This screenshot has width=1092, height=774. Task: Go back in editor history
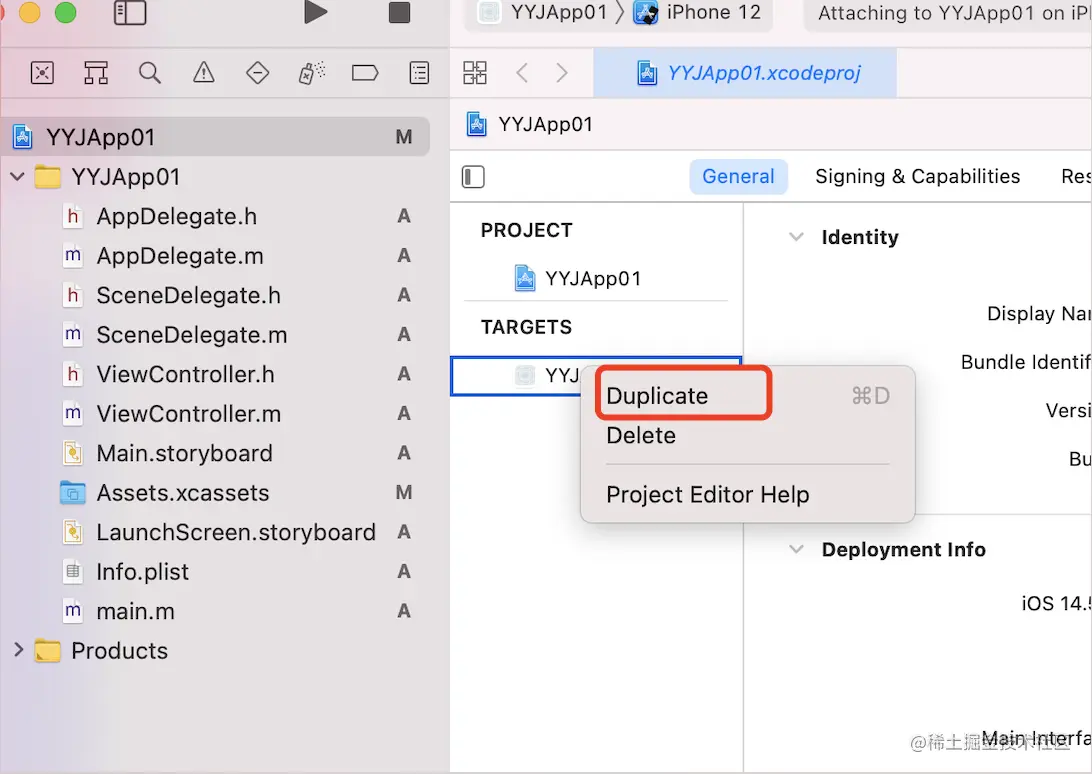[522, 72]
